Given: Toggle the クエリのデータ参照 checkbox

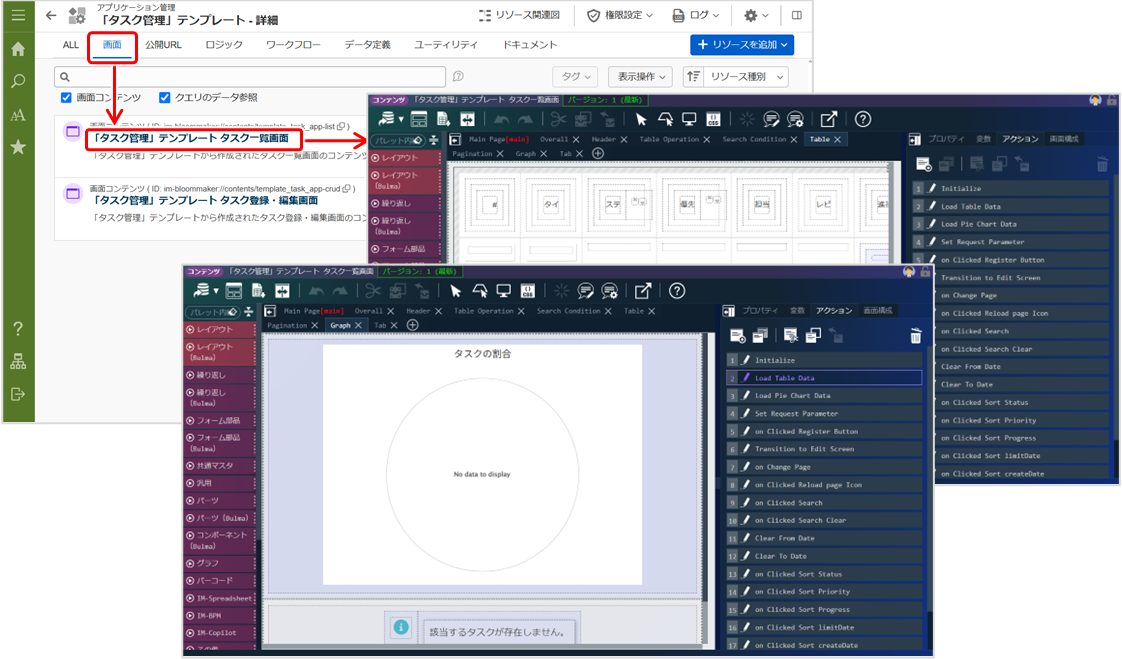Looking at the screenshot, I should point(165,97).
